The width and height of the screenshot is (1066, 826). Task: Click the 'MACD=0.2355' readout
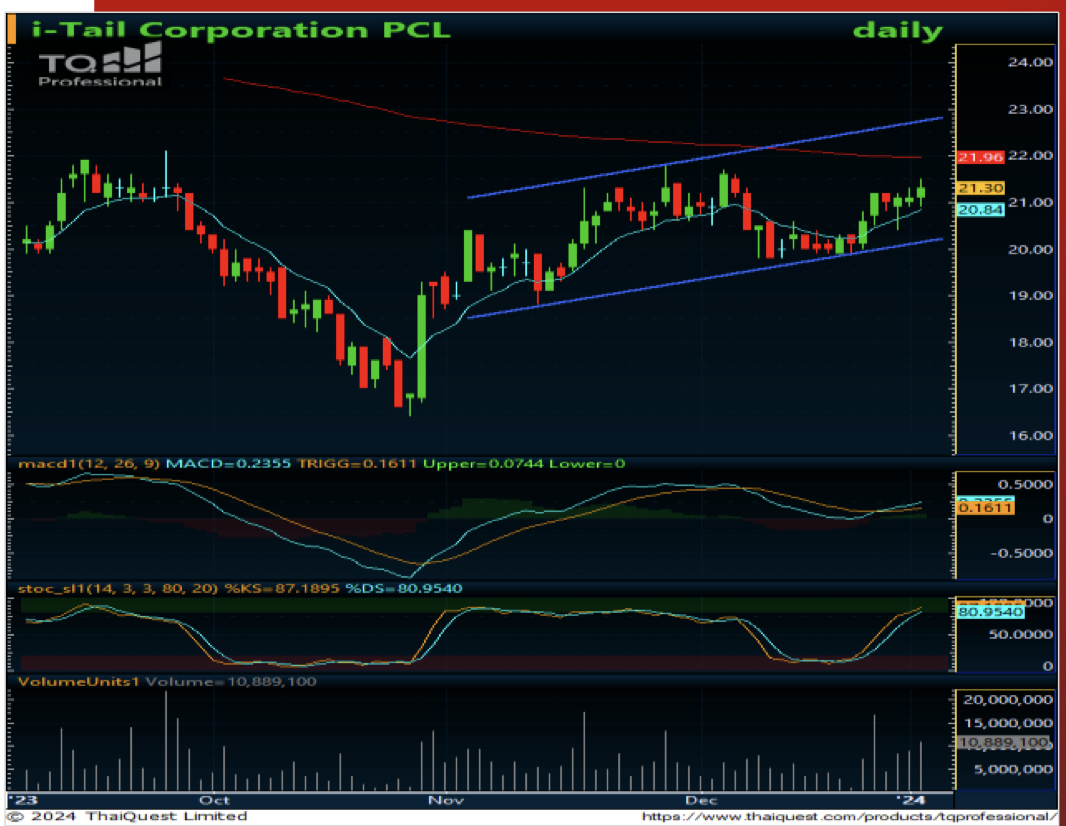point(228,464)
